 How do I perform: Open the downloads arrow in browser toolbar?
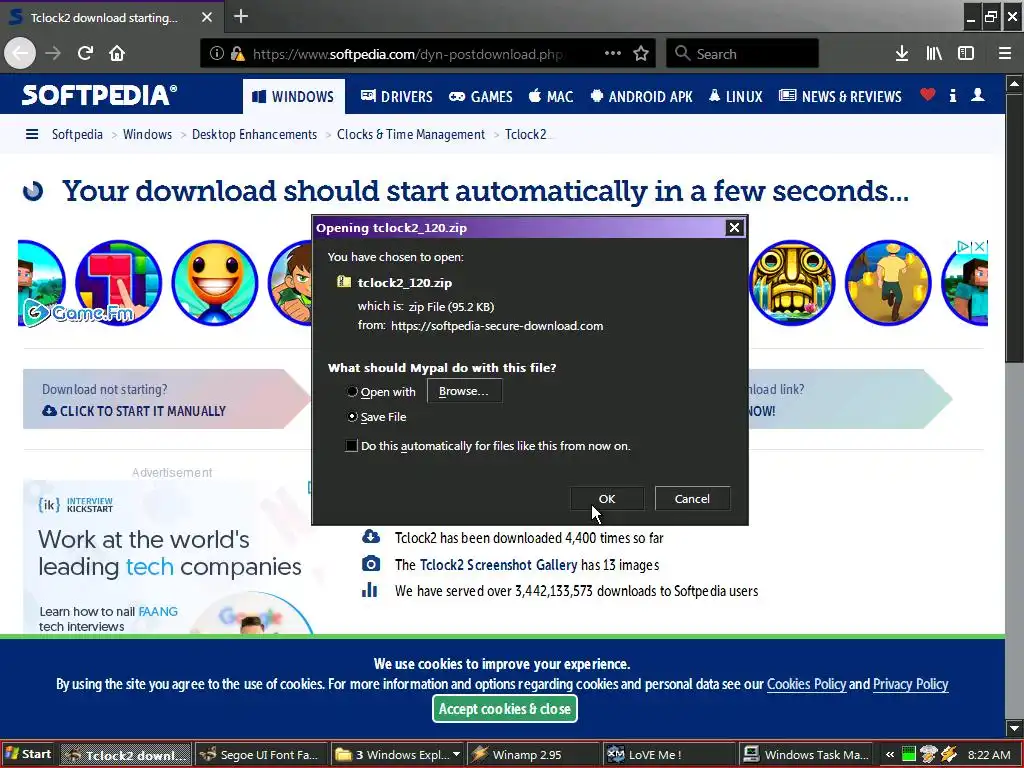(902, 54)
